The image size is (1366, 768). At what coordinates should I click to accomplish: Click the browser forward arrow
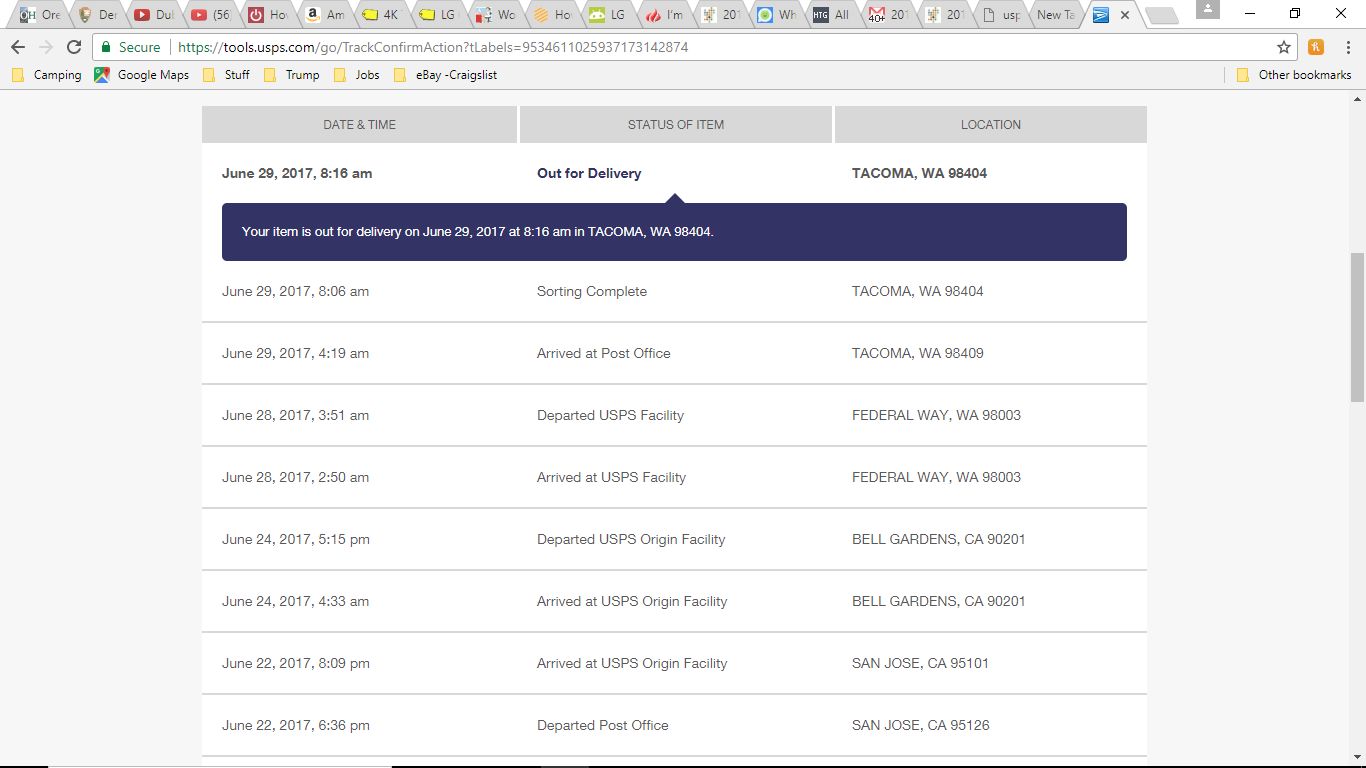[x=46, y=47]
